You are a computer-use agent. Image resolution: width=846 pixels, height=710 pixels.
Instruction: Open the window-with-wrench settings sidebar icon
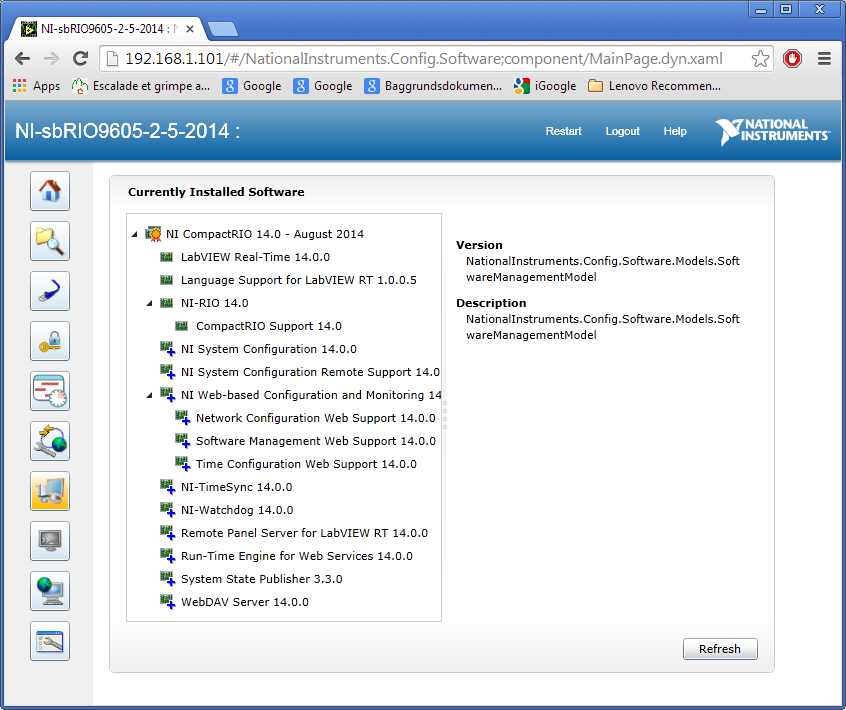(50, 641)
